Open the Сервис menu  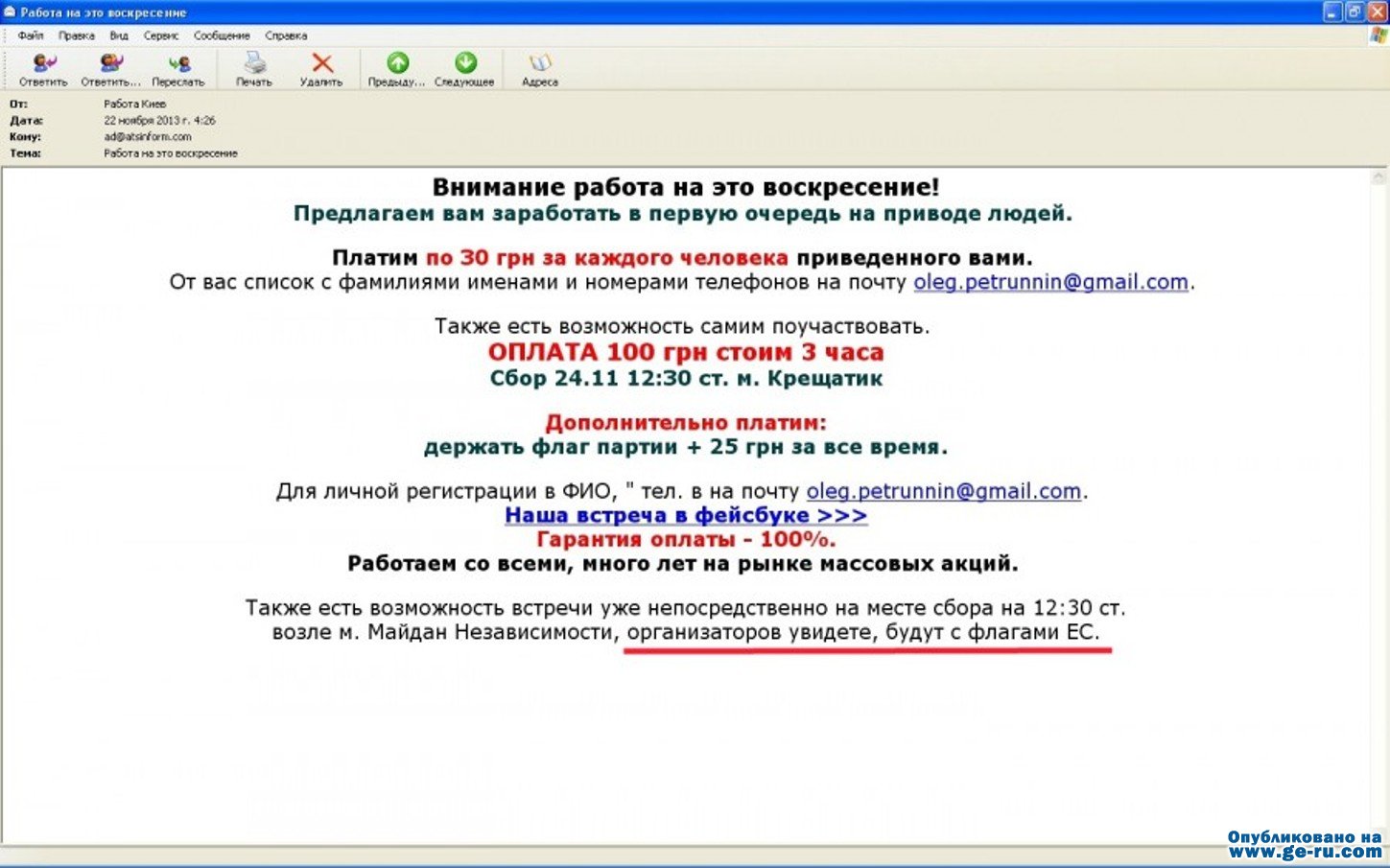point(161,35)
